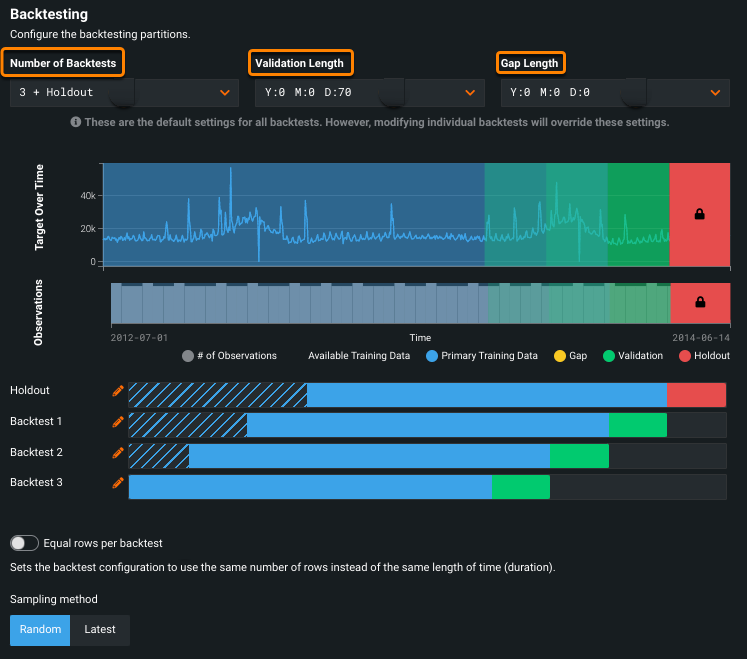
Task: Click the Gap legend yellow swatch
Action: (558, 356)
